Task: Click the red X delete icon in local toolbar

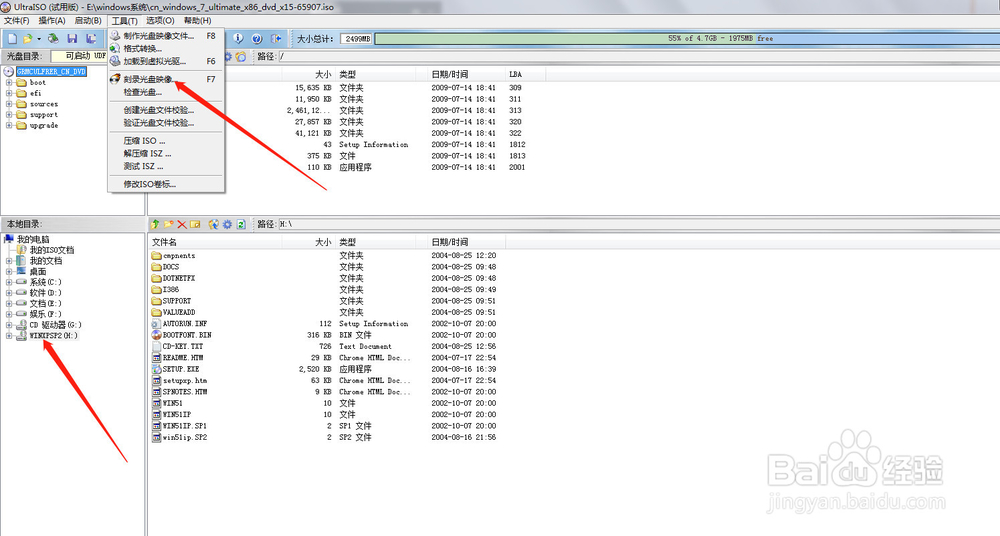Action: 182,225
